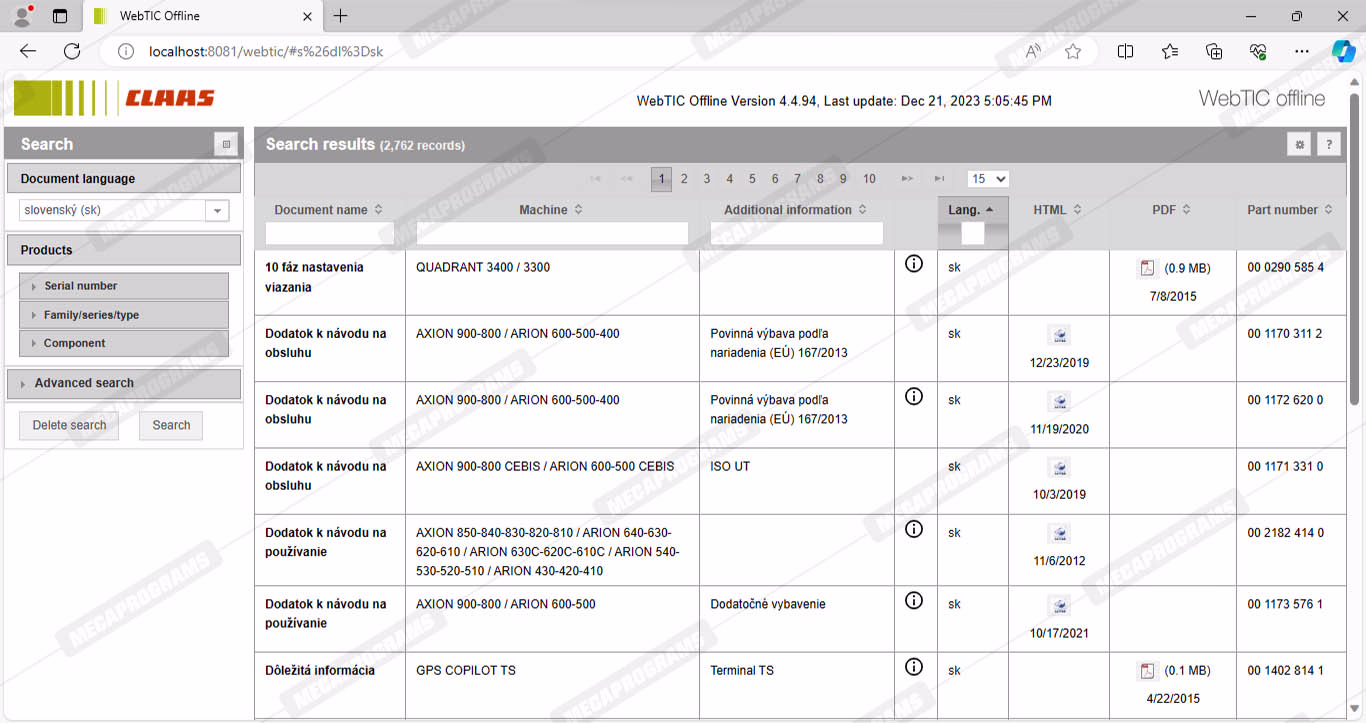Open PDF for GPS COPILOT TS
The height and width of the screenshot is (723, 1366).
(x=1147, y=671)
